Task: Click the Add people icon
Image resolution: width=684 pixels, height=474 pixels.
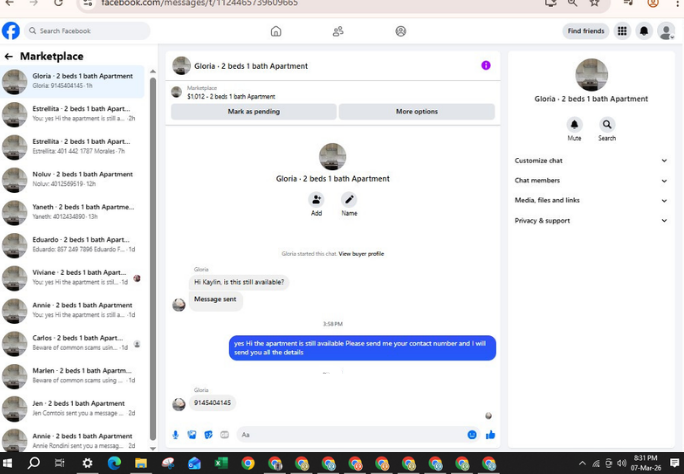Action: pos(316,200)
